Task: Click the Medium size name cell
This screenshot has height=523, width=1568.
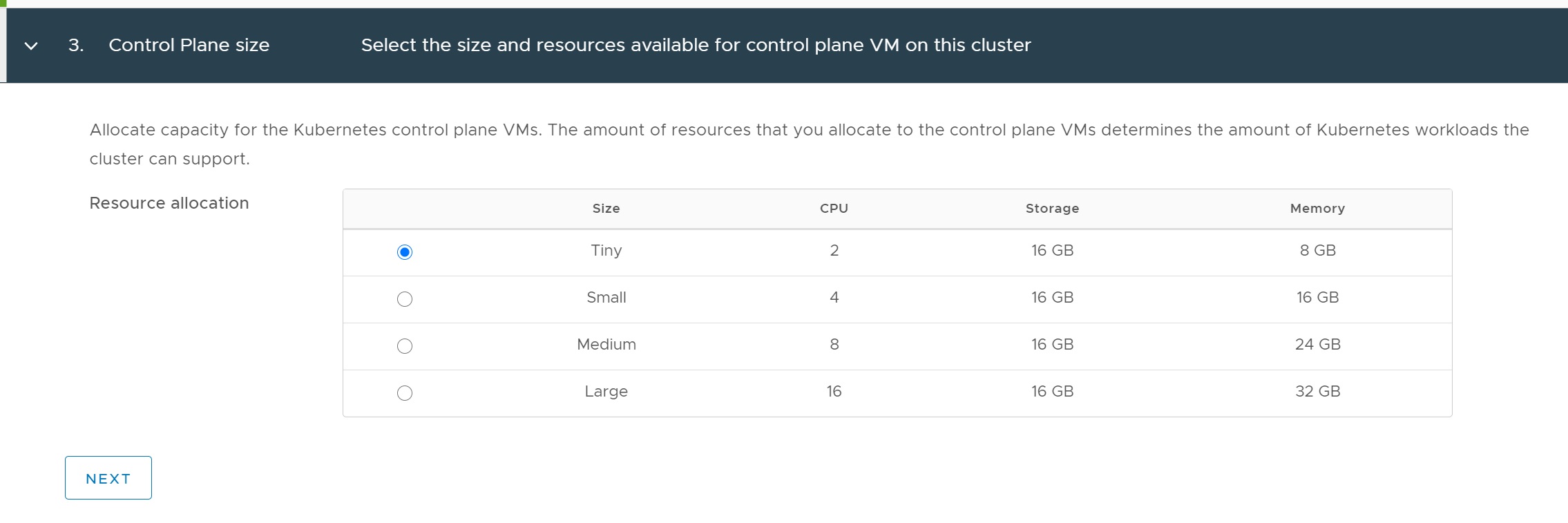Action: tap(606, 345)
